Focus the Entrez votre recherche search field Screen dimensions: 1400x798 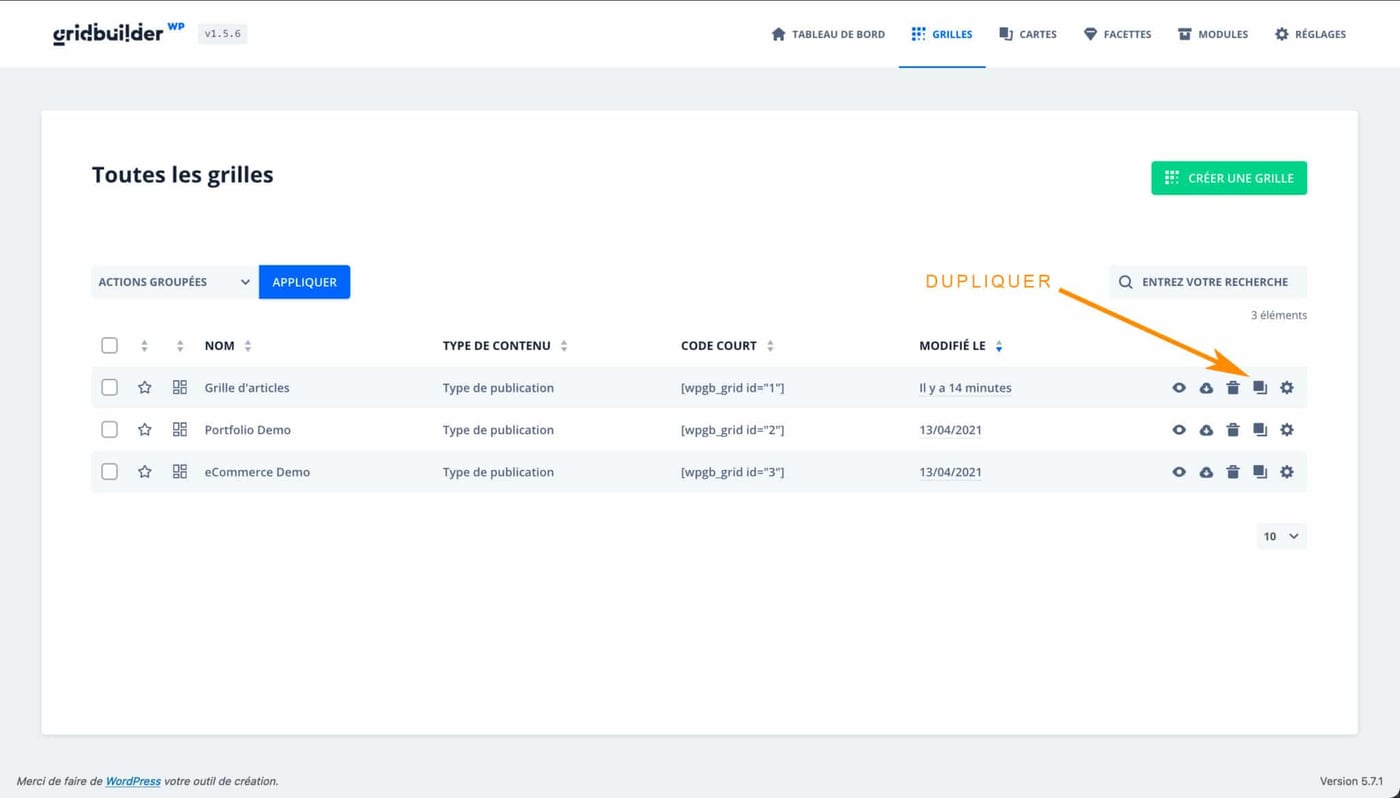[x=1215, y=282]
